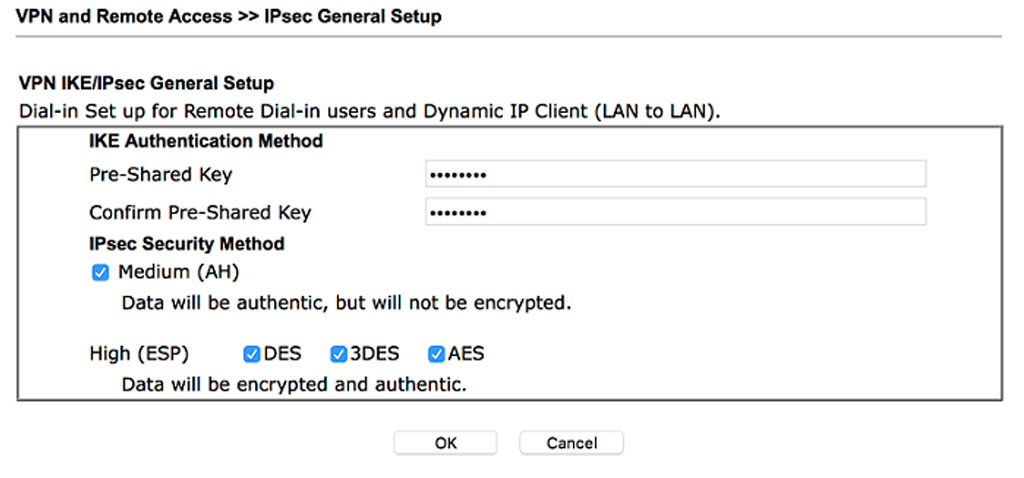
Task: Click the "Confirm Pre-Shared Key" field label
Action: [200, 213]
